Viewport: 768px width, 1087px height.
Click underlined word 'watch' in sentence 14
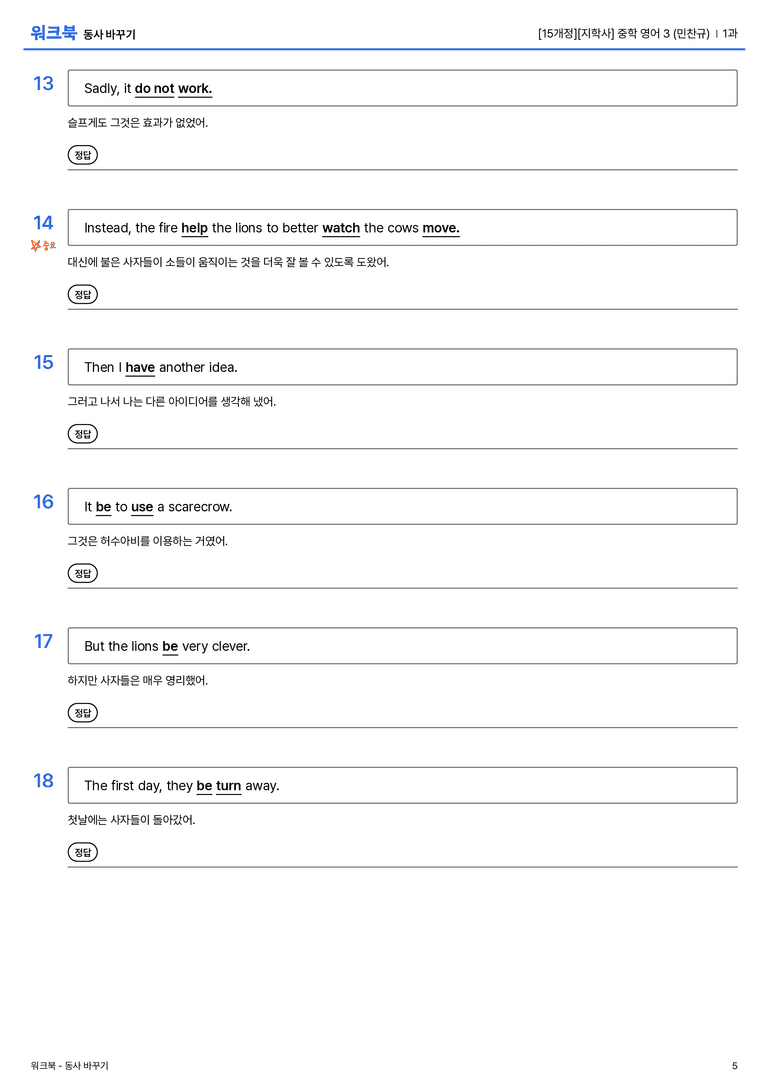341,228
